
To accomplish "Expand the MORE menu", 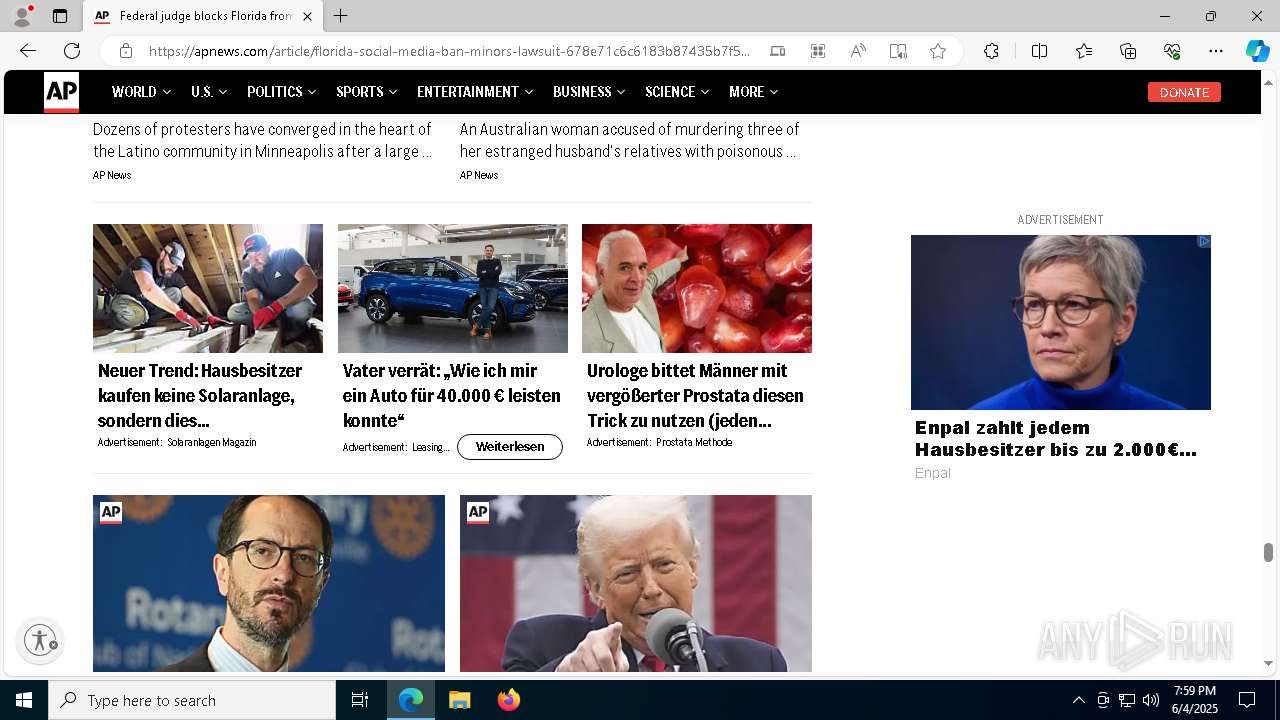I will (753, 92).
